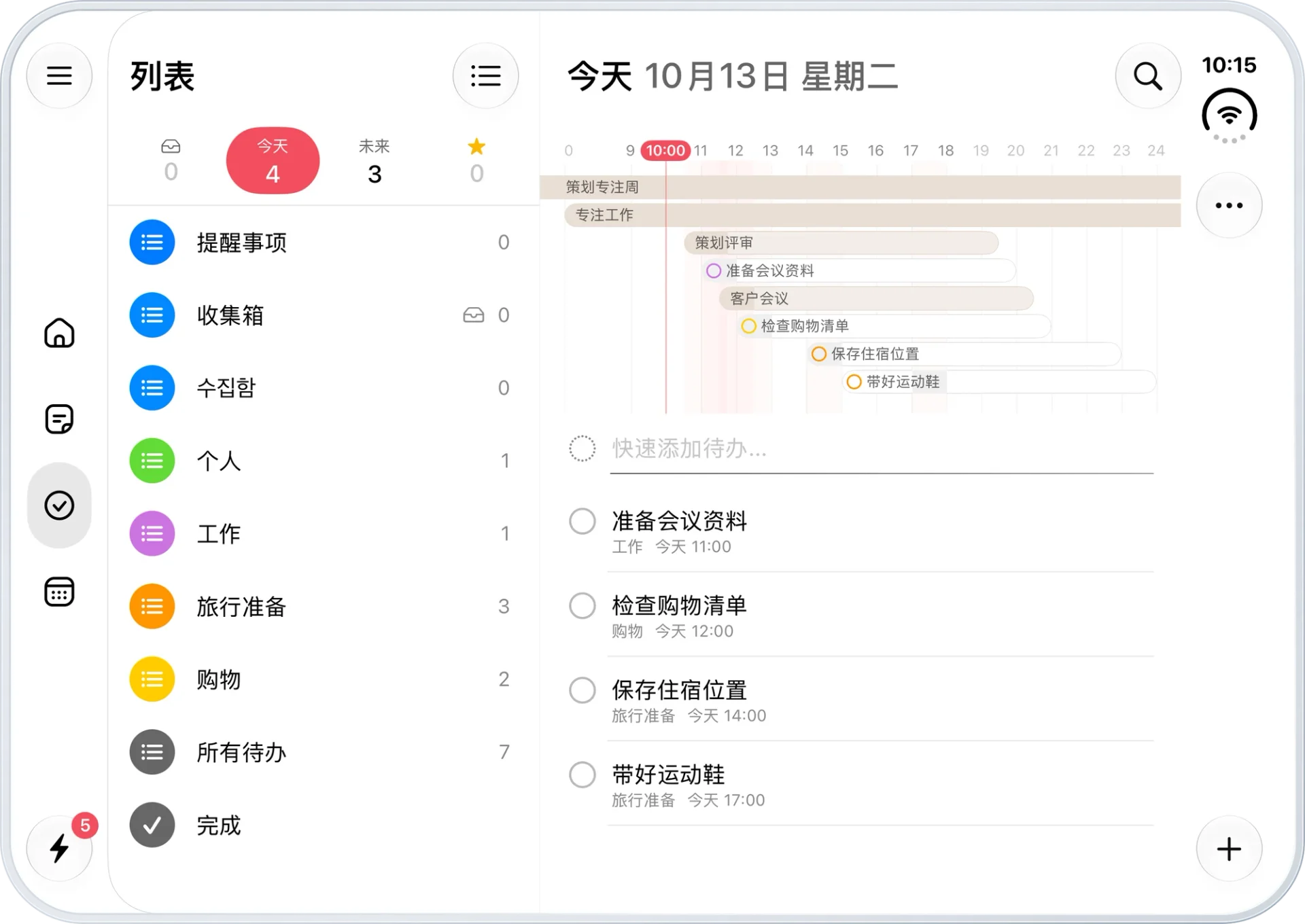Mark 准备会议资料 as complete

[x=582, y=522]
